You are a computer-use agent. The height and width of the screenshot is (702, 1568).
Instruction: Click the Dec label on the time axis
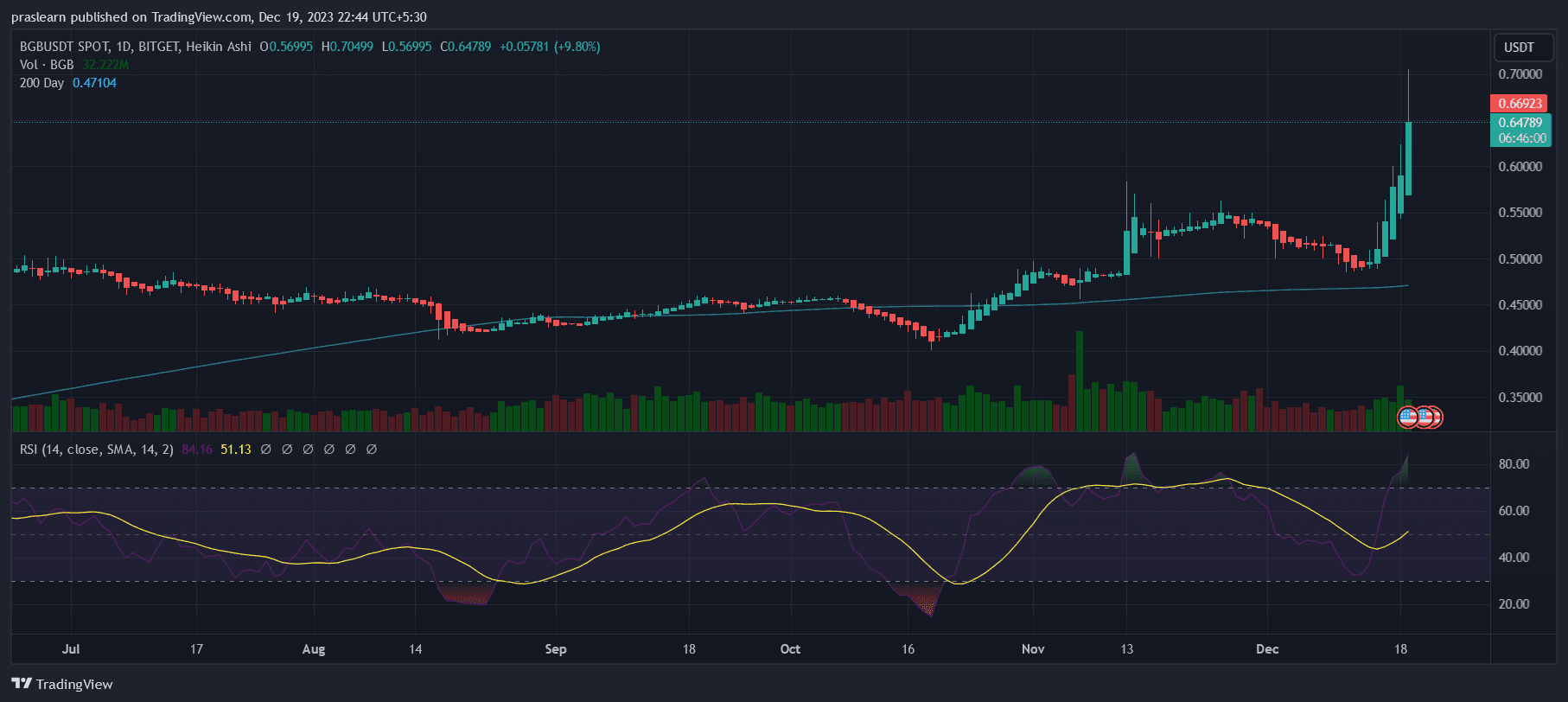(1267, 649)
